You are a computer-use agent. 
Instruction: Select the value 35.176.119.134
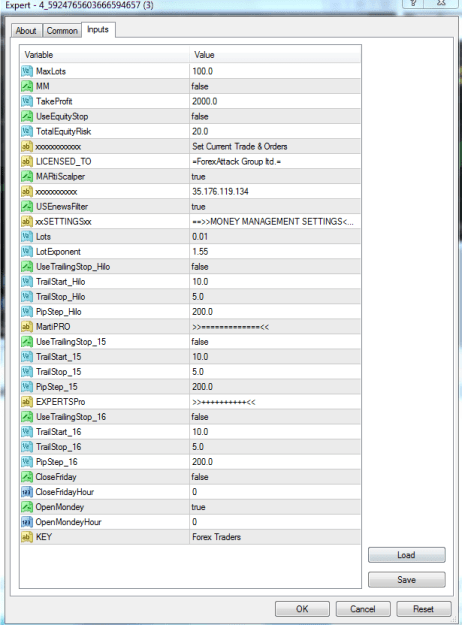click(x=220, y=192)
